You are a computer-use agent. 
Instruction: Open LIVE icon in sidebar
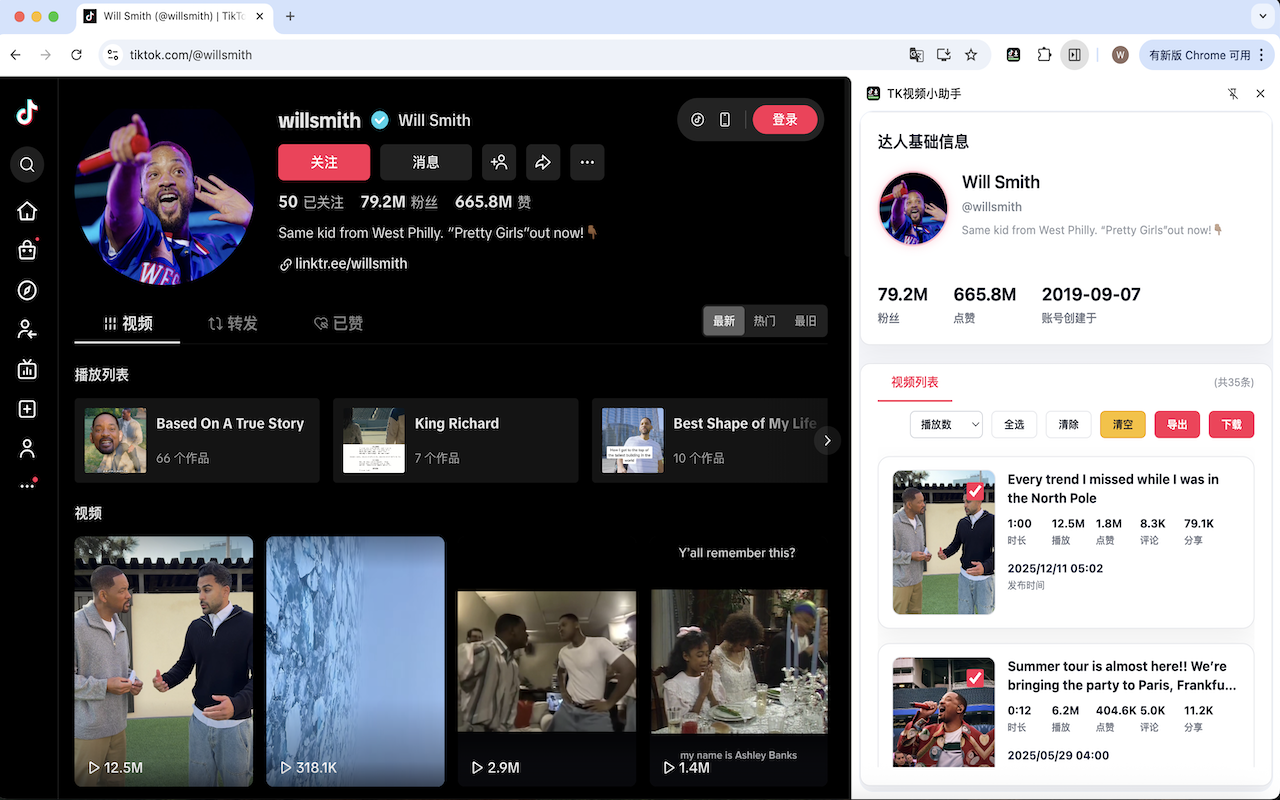coord(27,369)
